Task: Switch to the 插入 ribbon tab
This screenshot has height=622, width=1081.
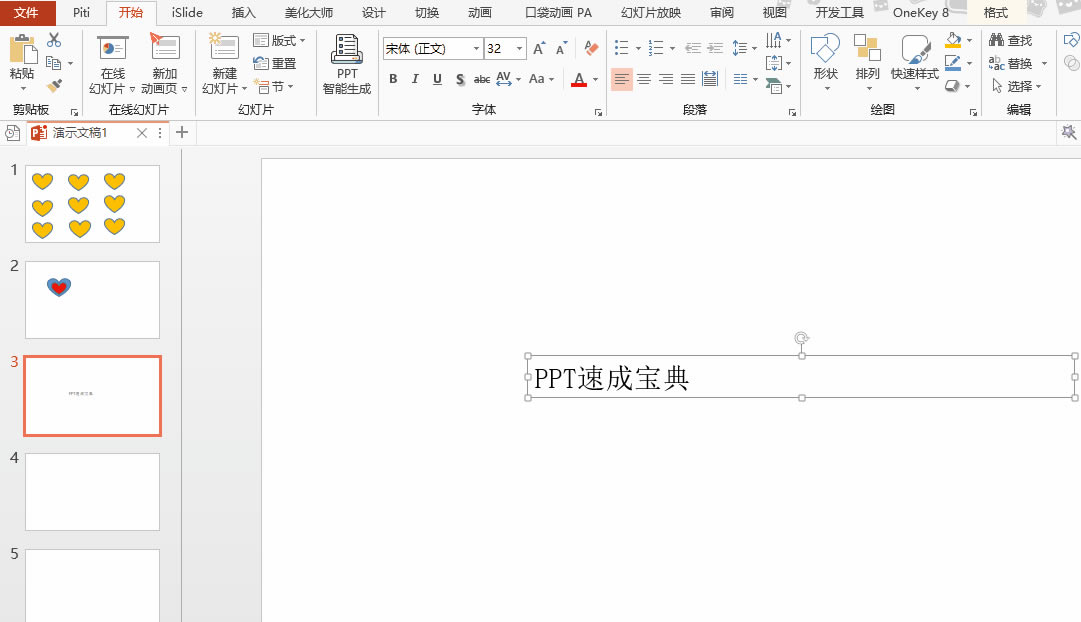Action: [x=242, y=13]
